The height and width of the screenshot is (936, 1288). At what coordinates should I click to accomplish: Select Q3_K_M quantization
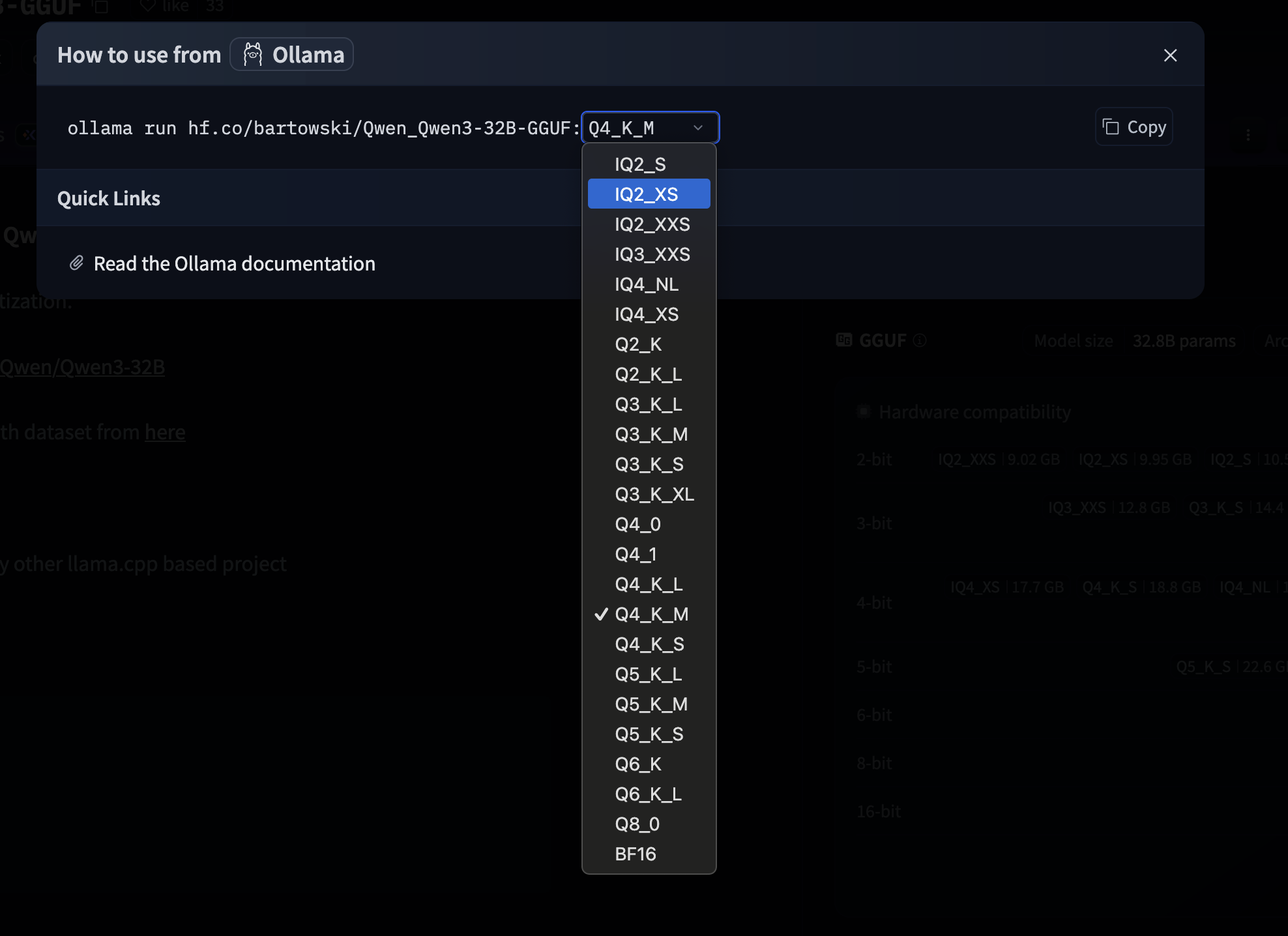[649, 434]
